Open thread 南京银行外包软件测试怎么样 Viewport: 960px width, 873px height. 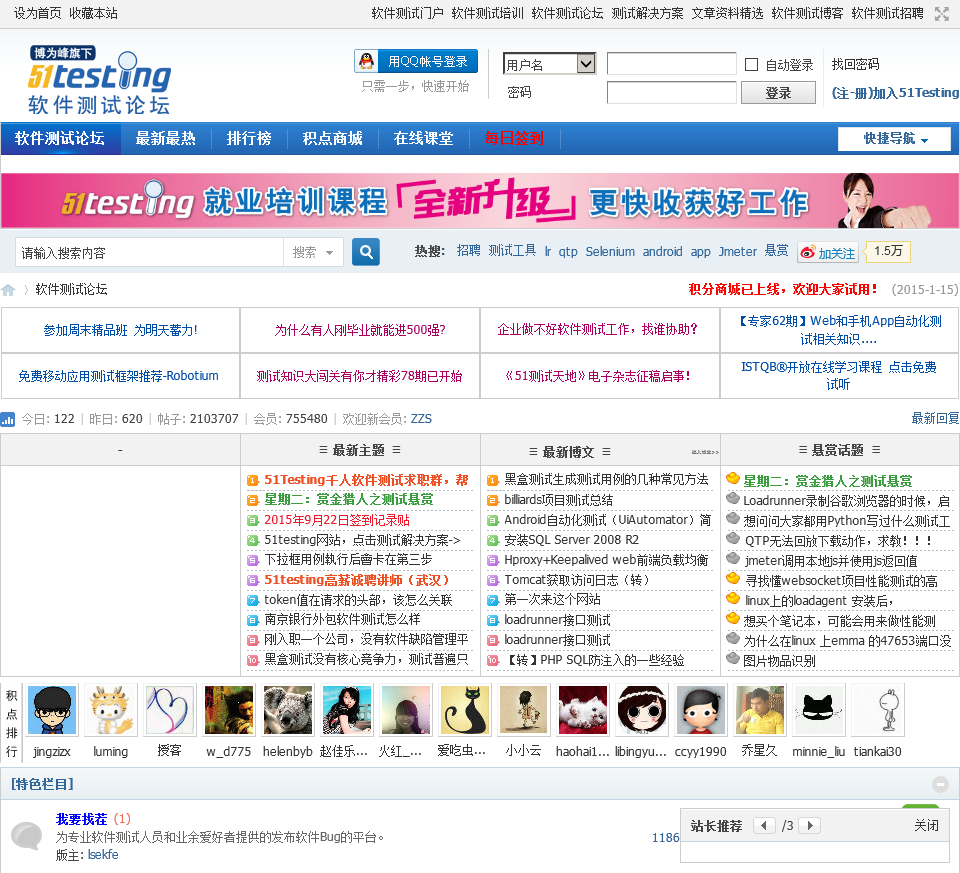click(342, 620)
